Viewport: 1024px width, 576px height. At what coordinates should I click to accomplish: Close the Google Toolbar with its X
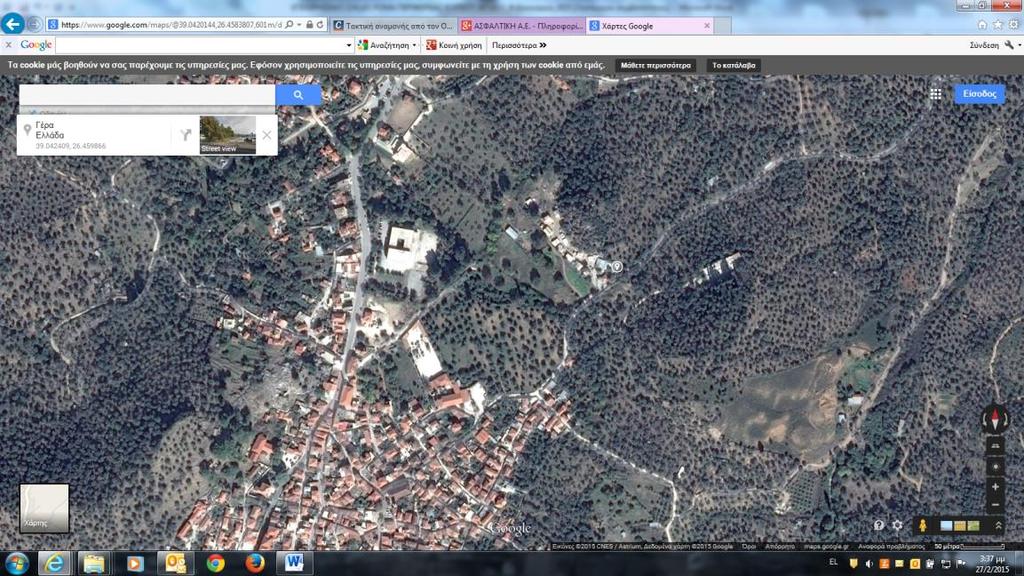click(x=8, y=45)
